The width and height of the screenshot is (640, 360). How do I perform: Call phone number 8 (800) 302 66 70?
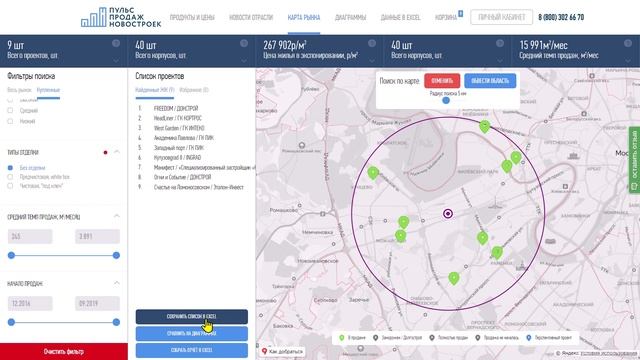561,17
